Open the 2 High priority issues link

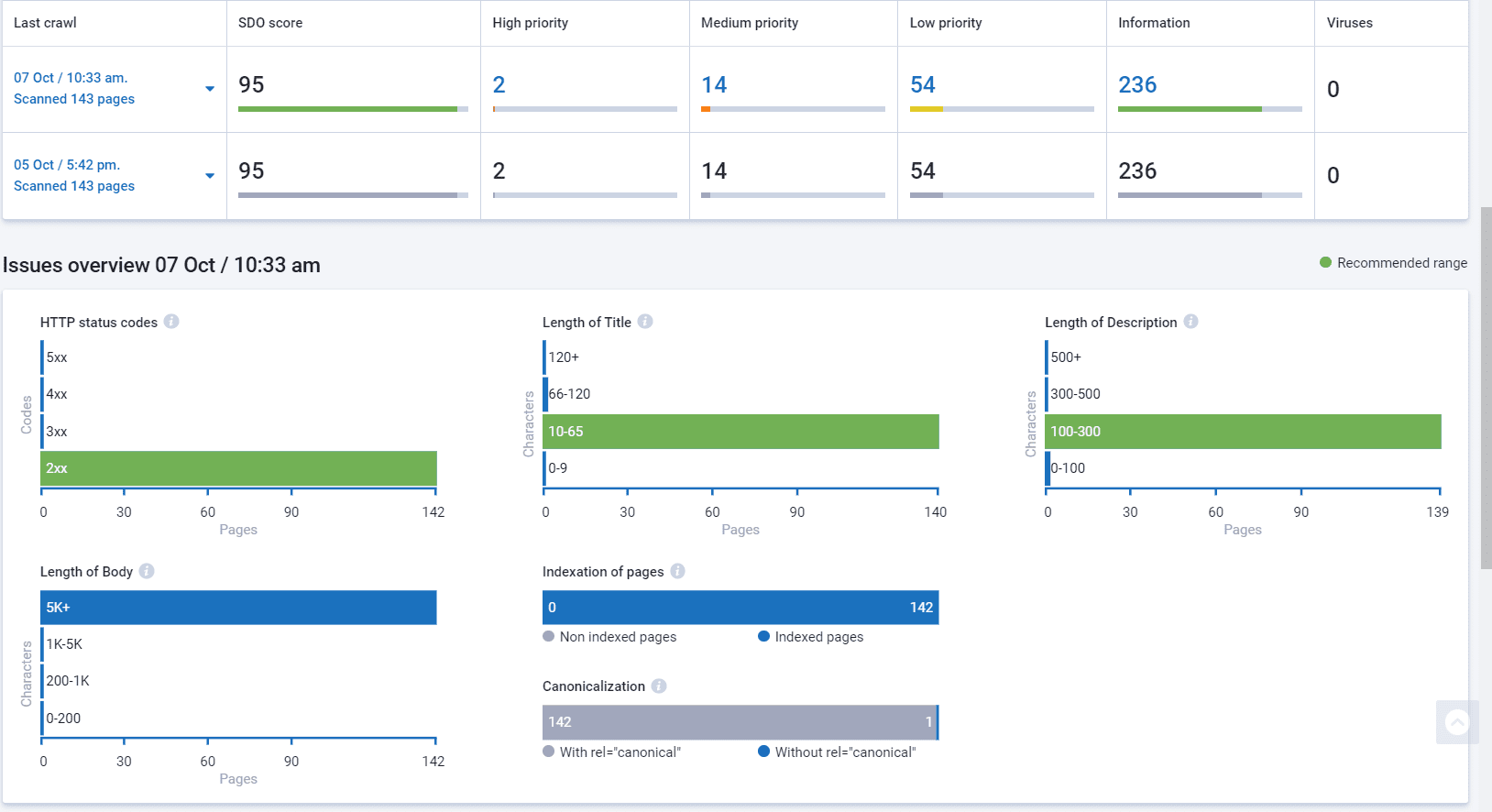499,85
